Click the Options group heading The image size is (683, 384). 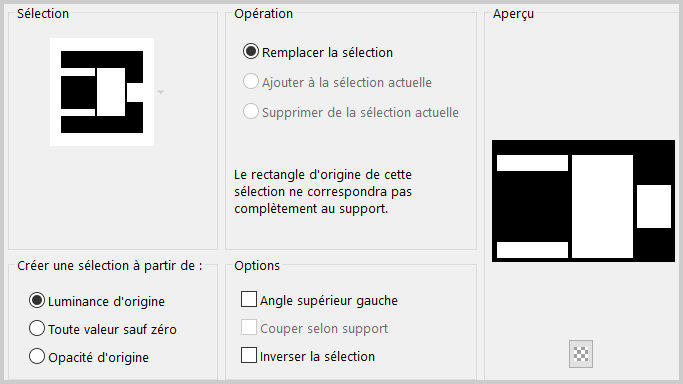click(x=257, y=266)
